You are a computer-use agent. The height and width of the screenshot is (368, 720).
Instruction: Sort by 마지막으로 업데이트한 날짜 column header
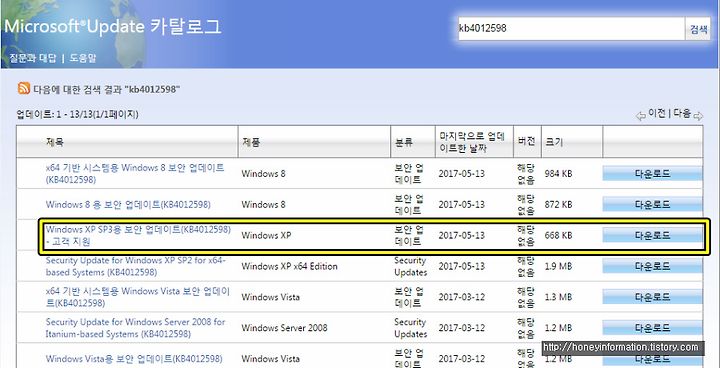coord(472,142)
